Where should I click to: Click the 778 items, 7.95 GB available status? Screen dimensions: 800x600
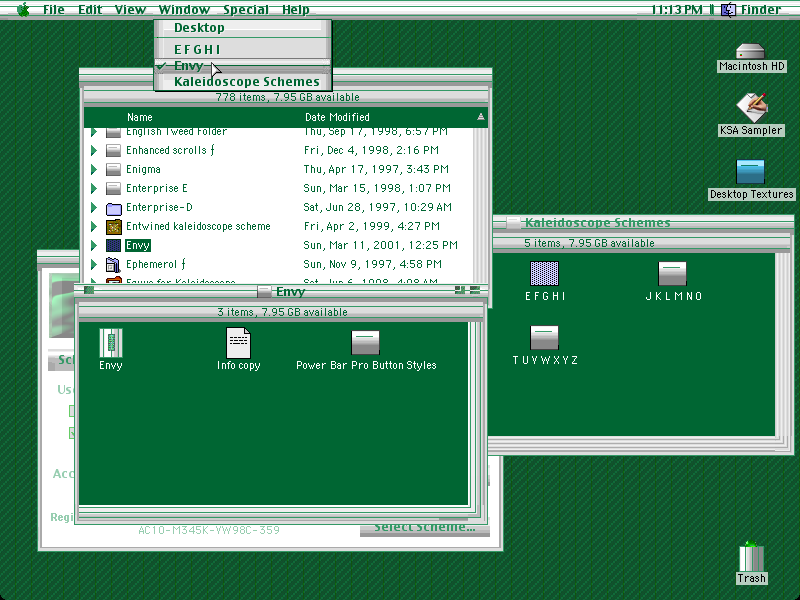(x=287, y=97)
